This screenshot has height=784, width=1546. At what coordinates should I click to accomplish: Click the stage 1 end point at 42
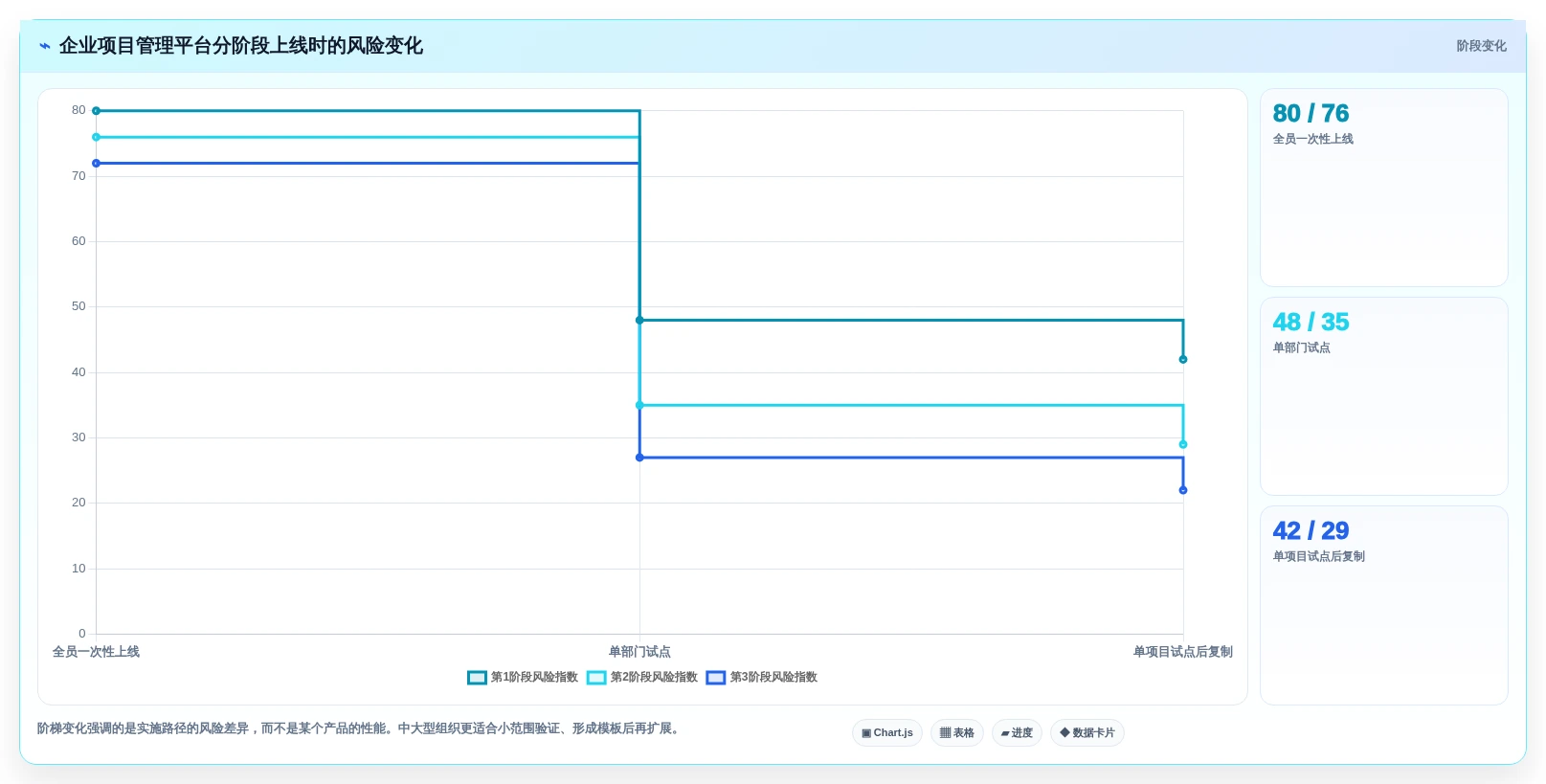[x=1183, y=360]
